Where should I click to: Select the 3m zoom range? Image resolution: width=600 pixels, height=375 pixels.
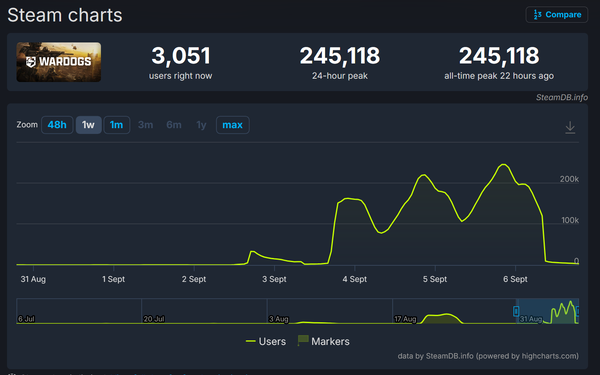[145, 125]
